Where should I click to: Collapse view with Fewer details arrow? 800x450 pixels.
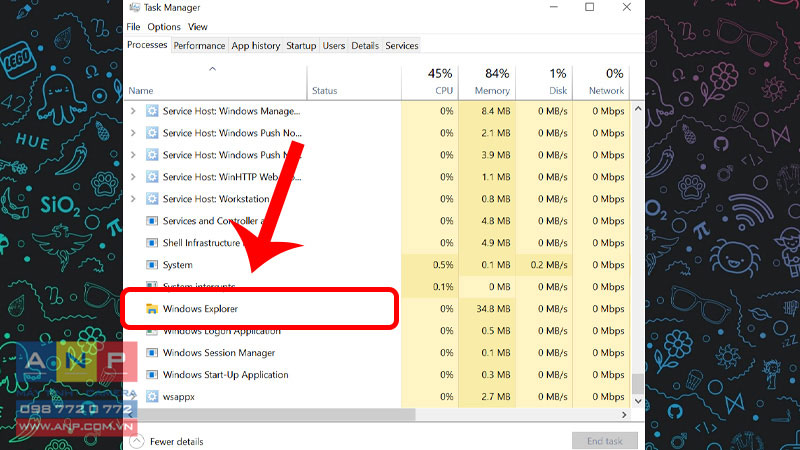pyautogui.click(x=137, y=441)
